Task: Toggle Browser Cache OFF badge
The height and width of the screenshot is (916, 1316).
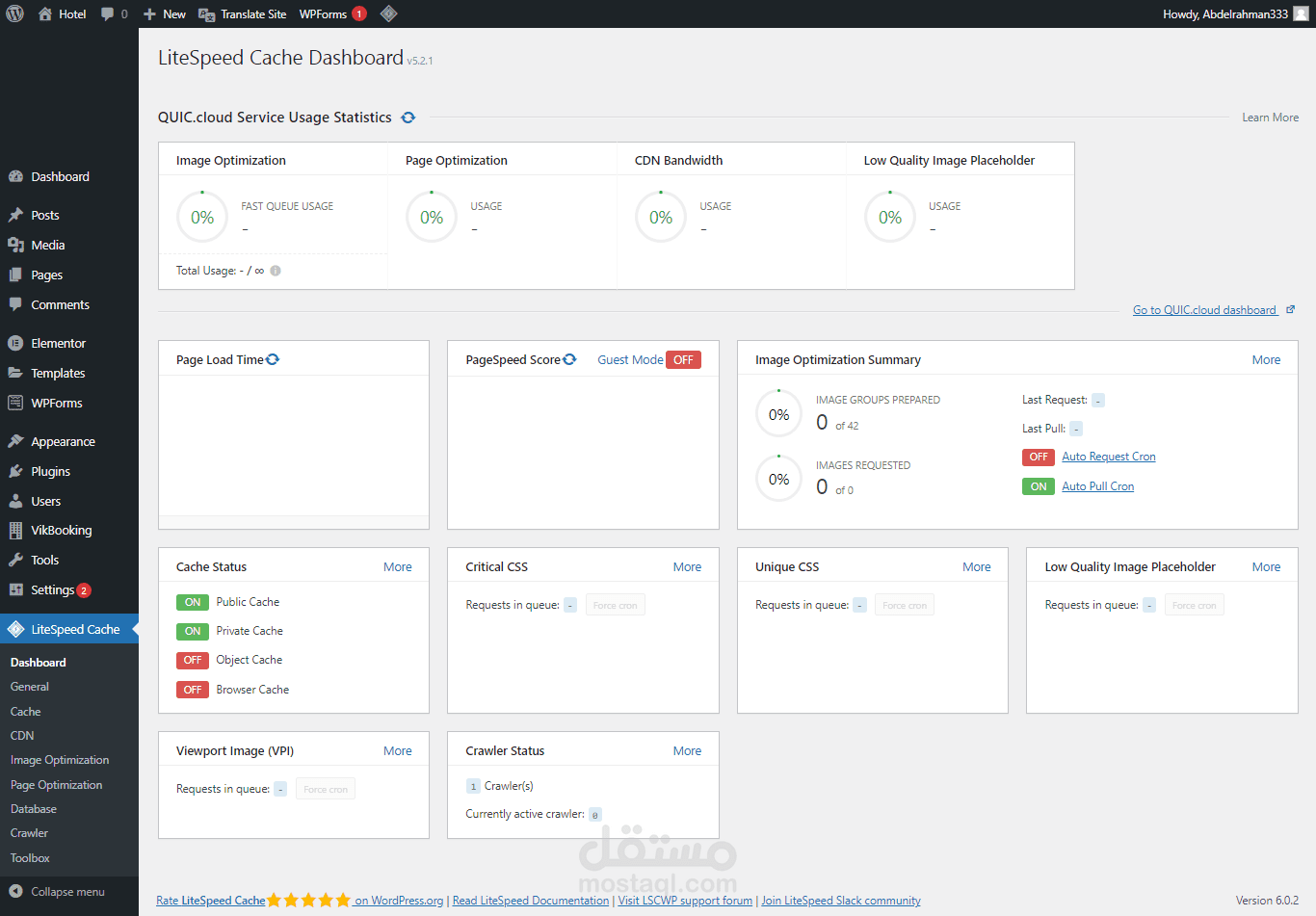Action: coord(193,690)
